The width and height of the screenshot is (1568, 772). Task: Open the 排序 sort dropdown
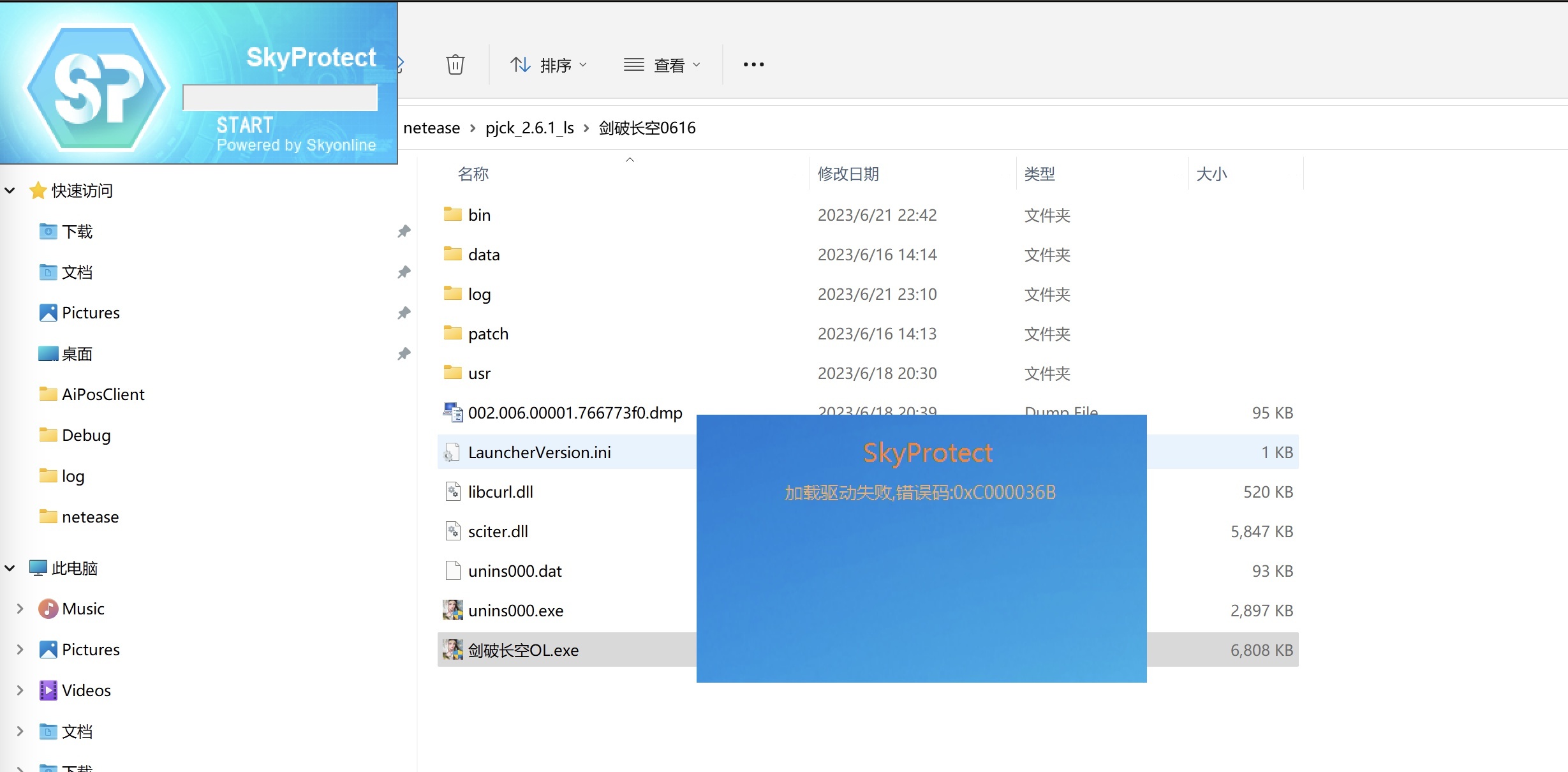[549, 65]
